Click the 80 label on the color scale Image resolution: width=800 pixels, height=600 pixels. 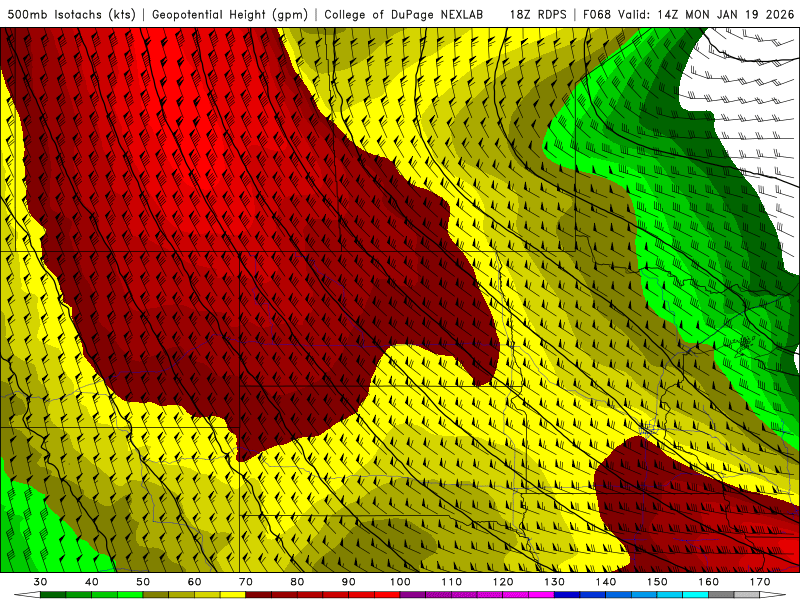coord(297,582)
